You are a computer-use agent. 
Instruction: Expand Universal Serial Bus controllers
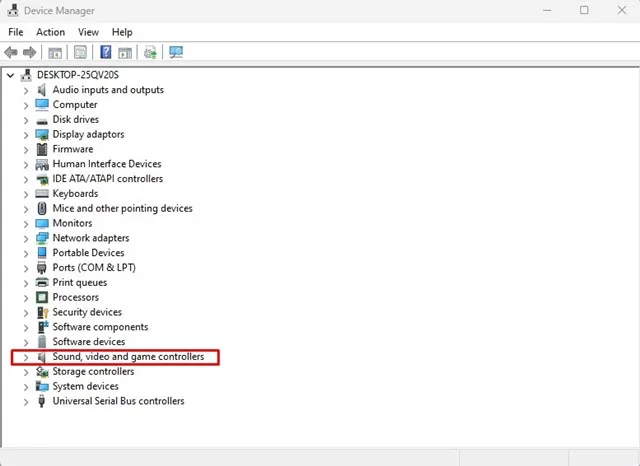pyautogui.click(x=26, y=402)
